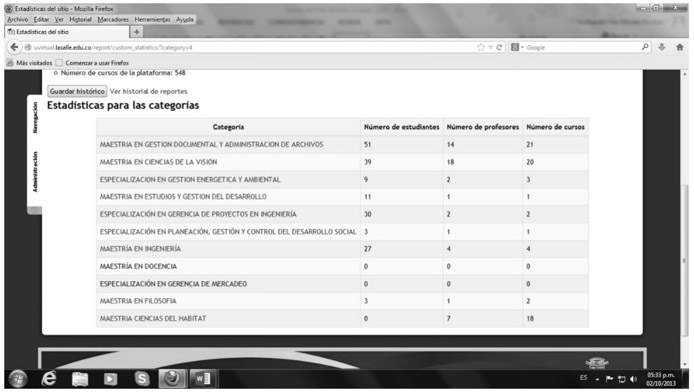Image resolution: width=694 pixels, height=392 pixels.
Task: Open Ver historial de reportes link
Action: click(x=148, y=92)
